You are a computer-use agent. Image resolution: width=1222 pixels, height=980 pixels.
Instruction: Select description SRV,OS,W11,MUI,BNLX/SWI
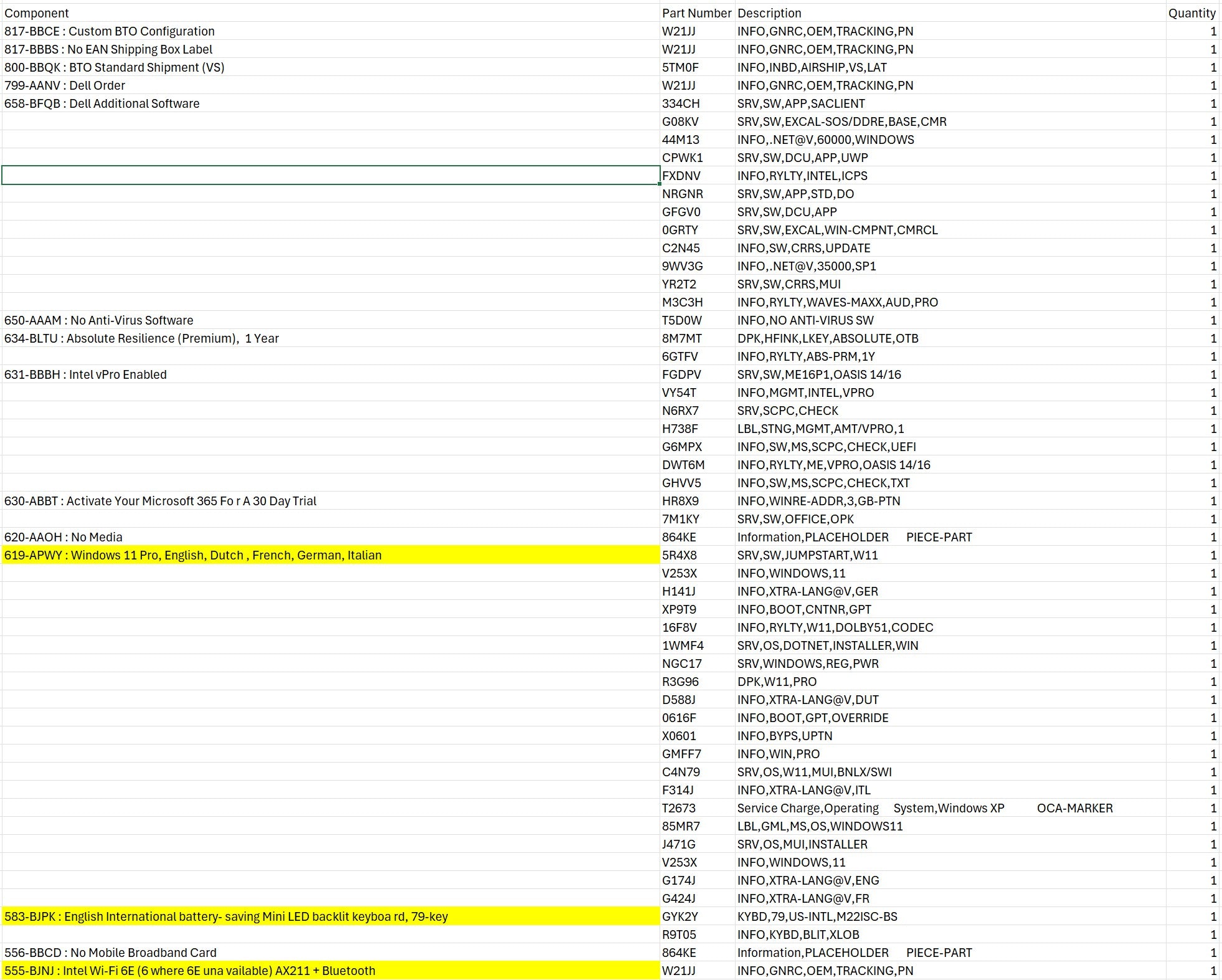click(950, 772)
